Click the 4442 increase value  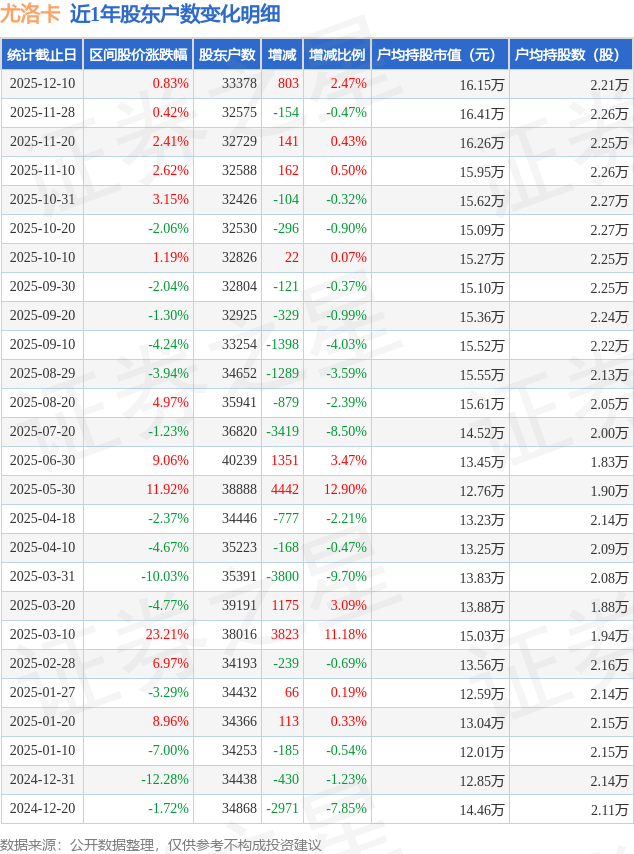click(x=285, y=490)
